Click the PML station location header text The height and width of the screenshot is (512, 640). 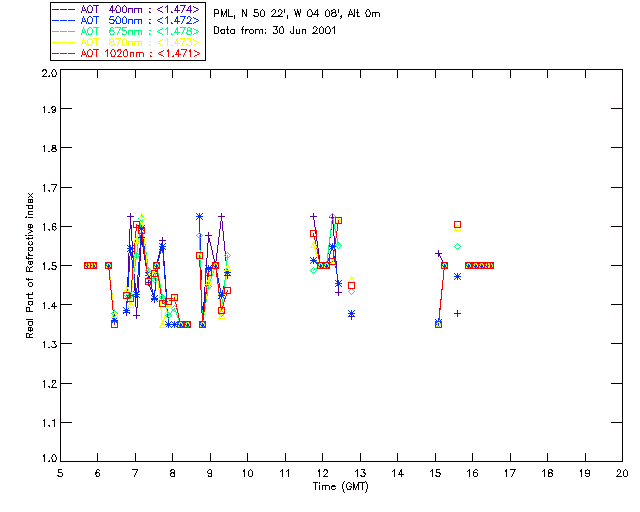pos(297,14)
